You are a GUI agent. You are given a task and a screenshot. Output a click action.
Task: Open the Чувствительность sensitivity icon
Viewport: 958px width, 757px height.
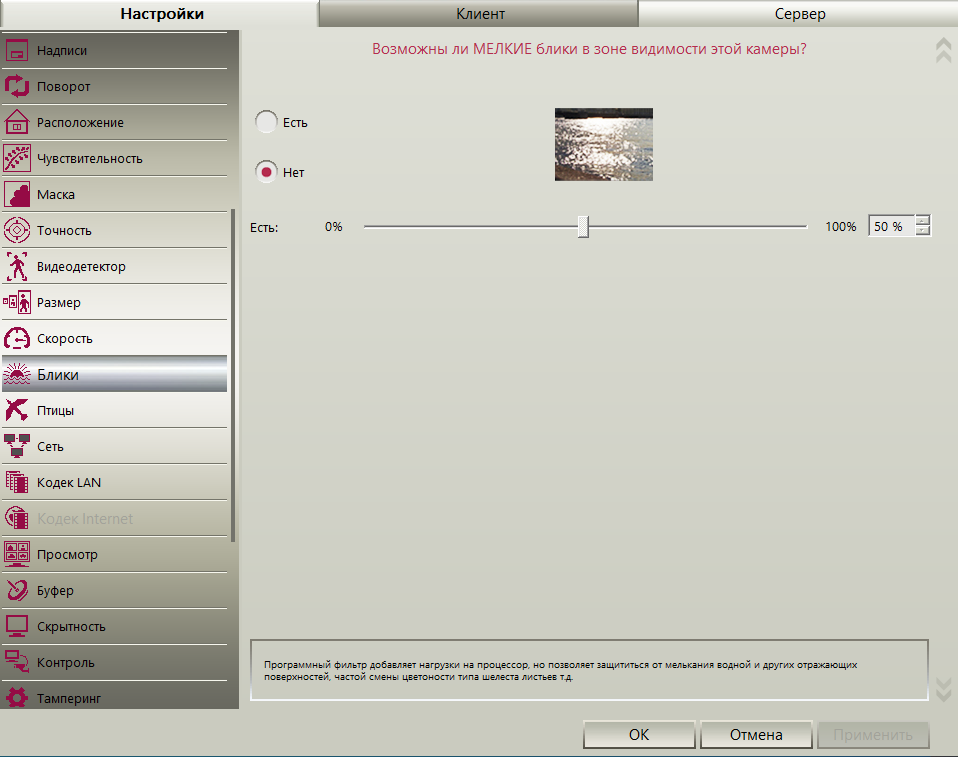[x=16, y=158]
